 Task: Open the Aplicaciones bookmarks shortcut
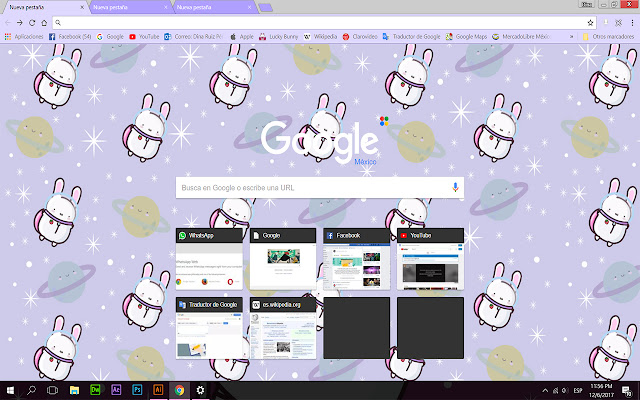(x=24, y=36)
